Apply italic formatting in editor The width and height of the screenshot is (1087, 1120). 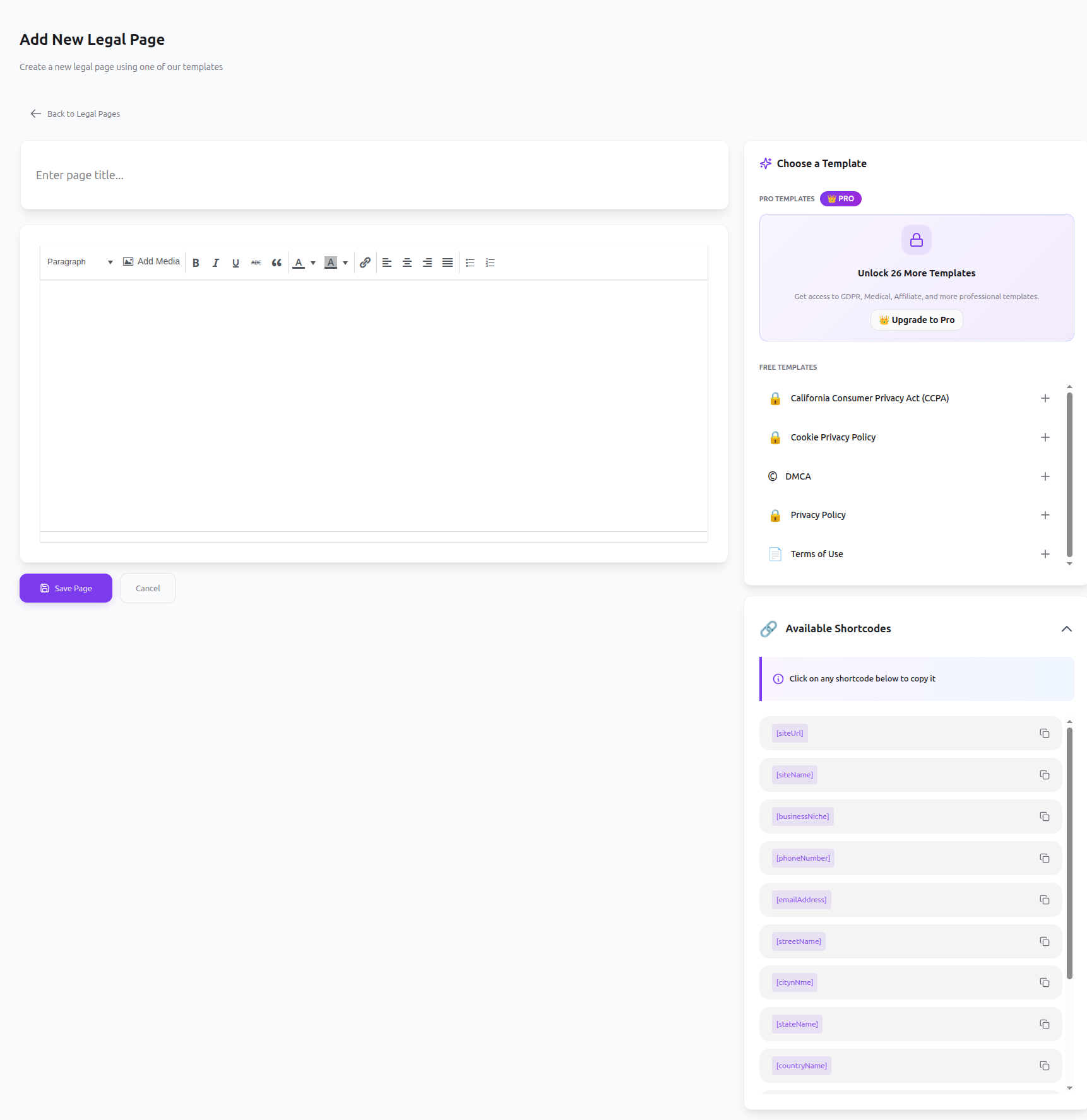[x=216, y=262]
